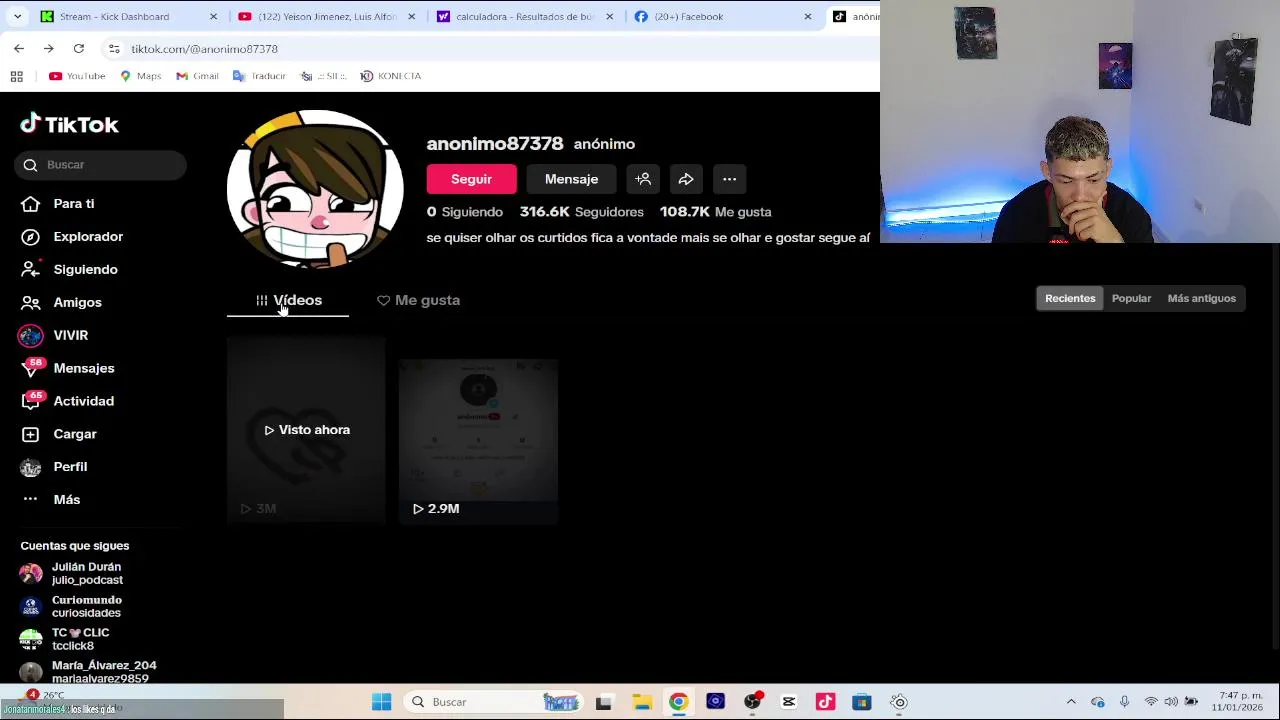
Task: Go back in Chrome
Action: (19, 48)
